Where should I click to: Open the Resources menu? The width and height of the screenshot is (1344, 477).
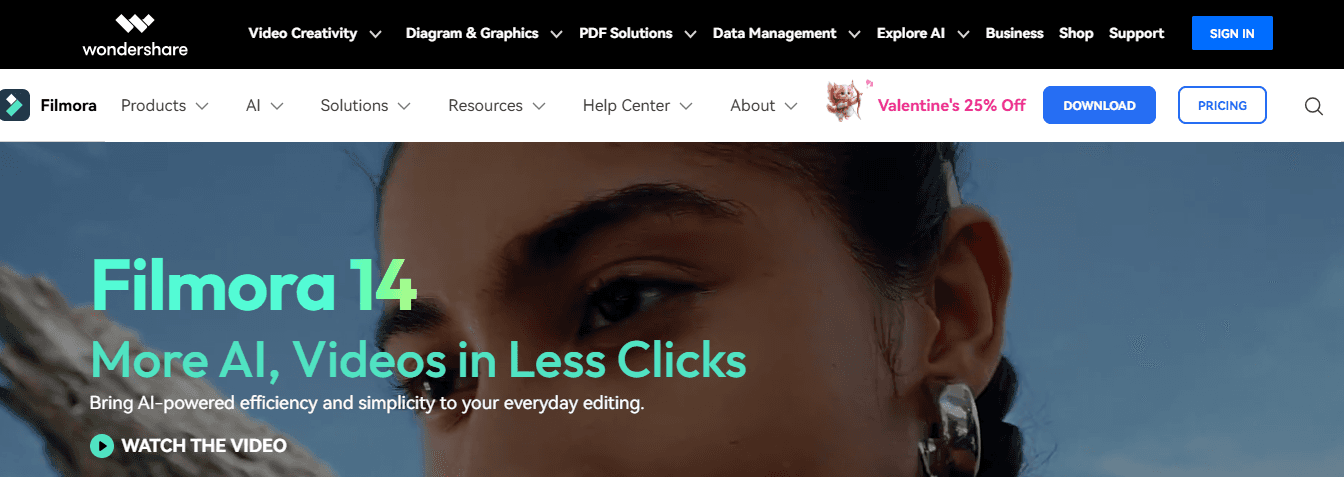(x=497, y=105)
